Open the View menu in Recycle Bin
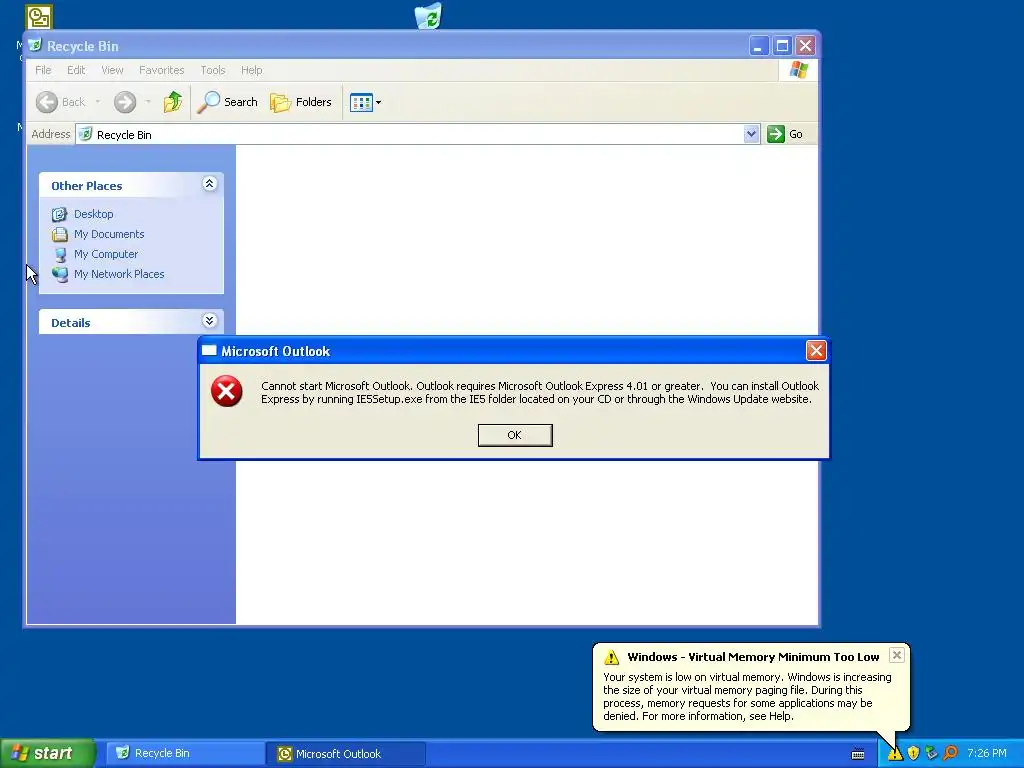1024x768 pixels. pyautogui.click(x=112, y=70)
